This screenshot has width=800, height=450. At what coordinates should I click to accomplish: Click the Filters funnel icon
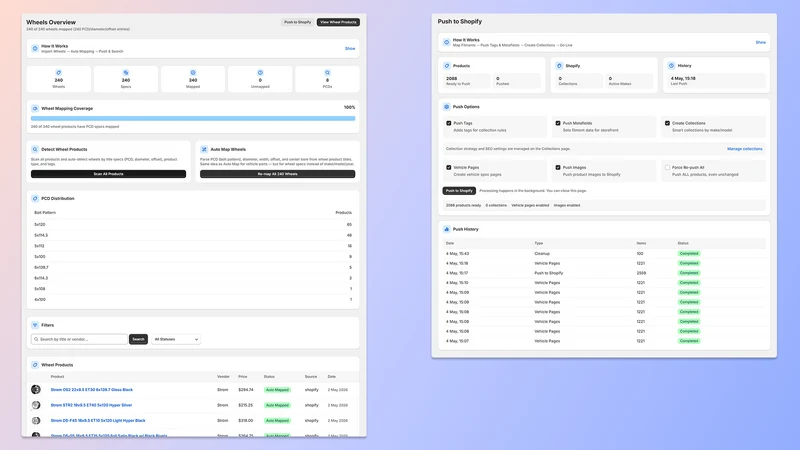click(35, 325)
